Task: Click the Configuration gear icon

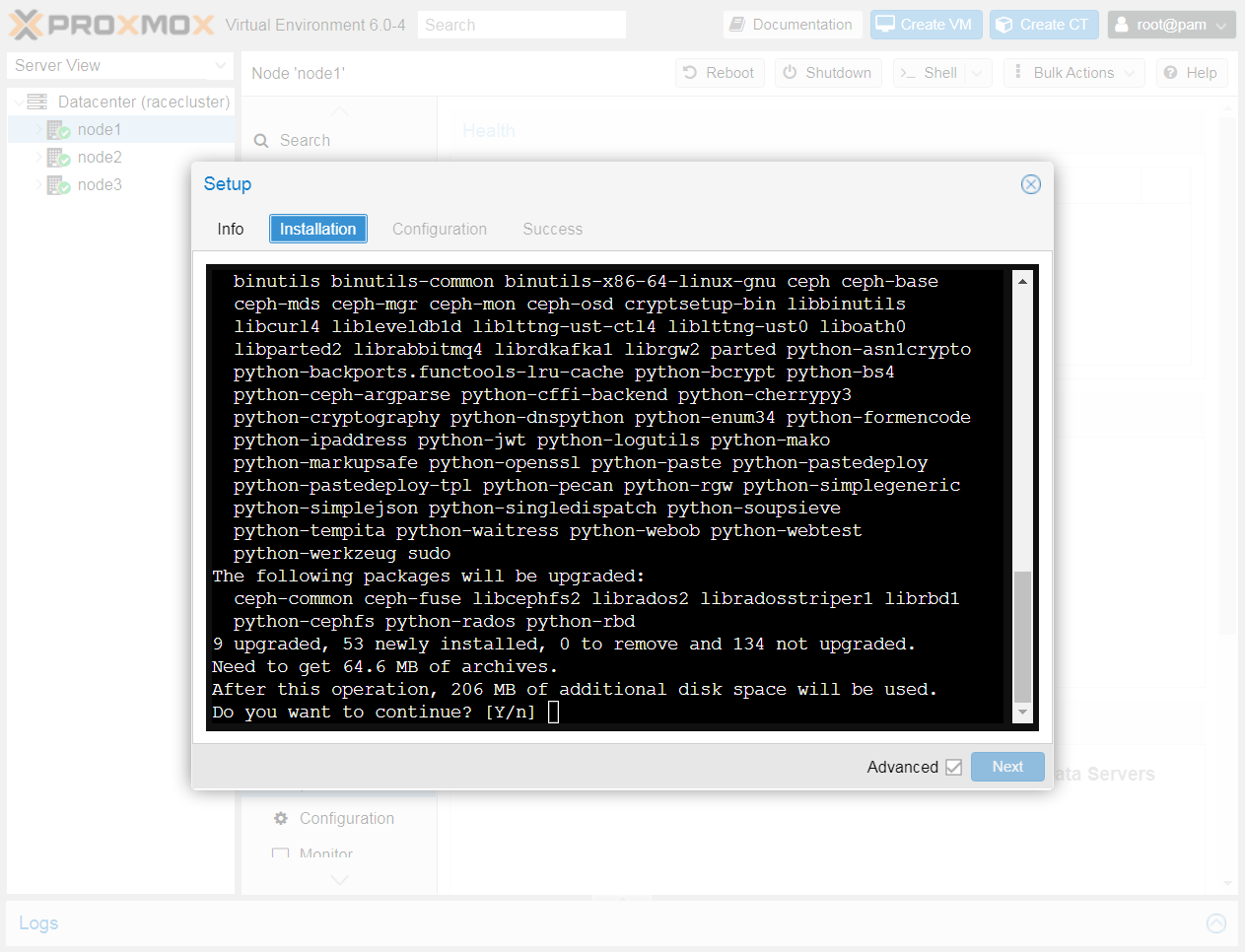Action: [x=281, y=818]
